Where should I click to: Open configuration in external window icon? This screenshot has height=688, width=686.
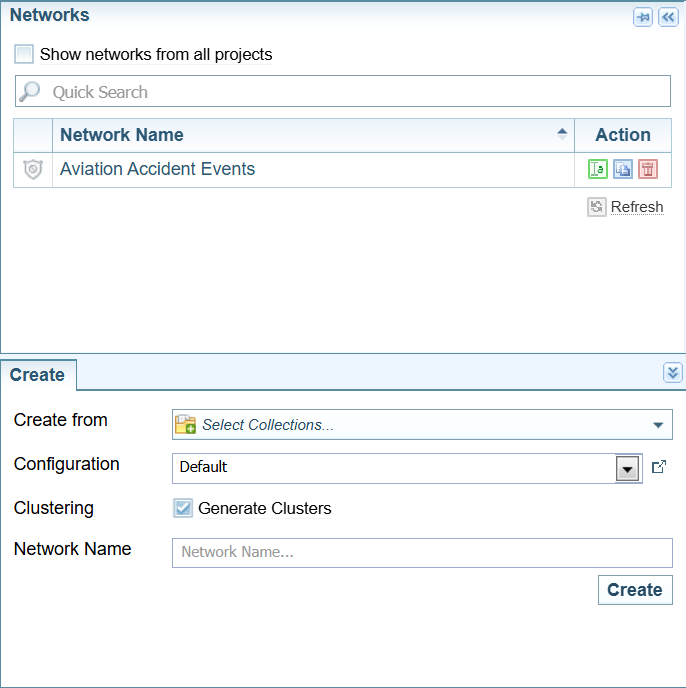[x=659, y=467]
